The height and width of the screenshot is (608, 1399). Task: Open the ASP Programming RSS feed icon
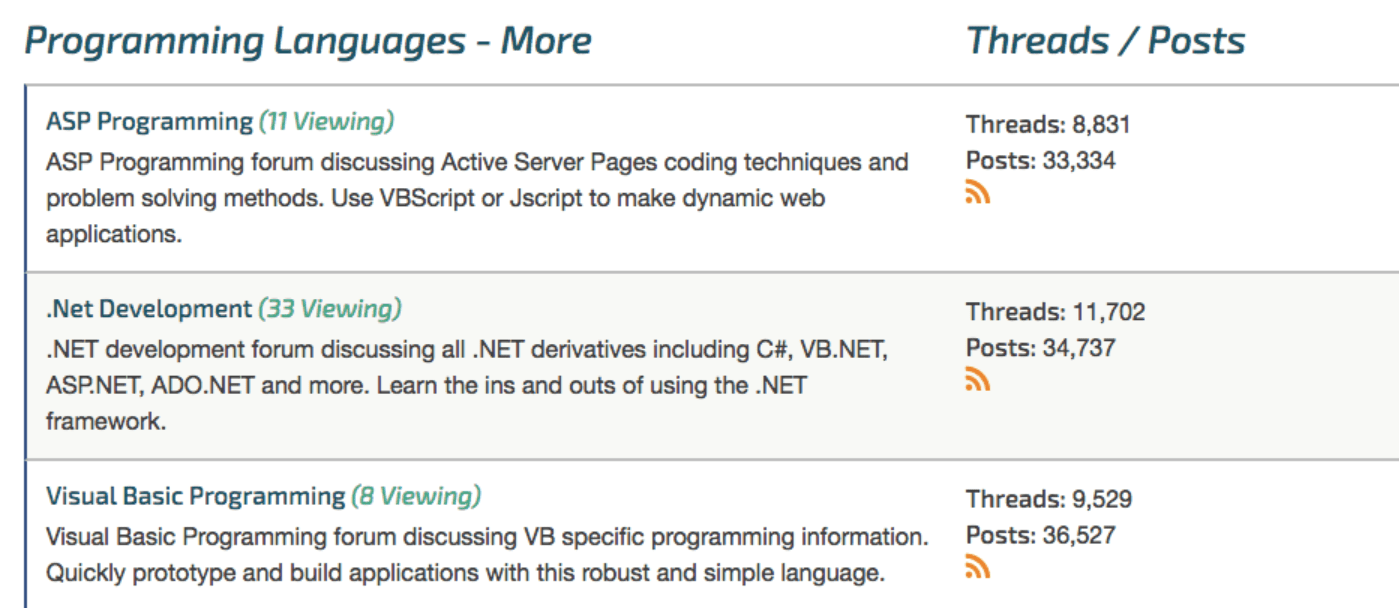(977, 192)
